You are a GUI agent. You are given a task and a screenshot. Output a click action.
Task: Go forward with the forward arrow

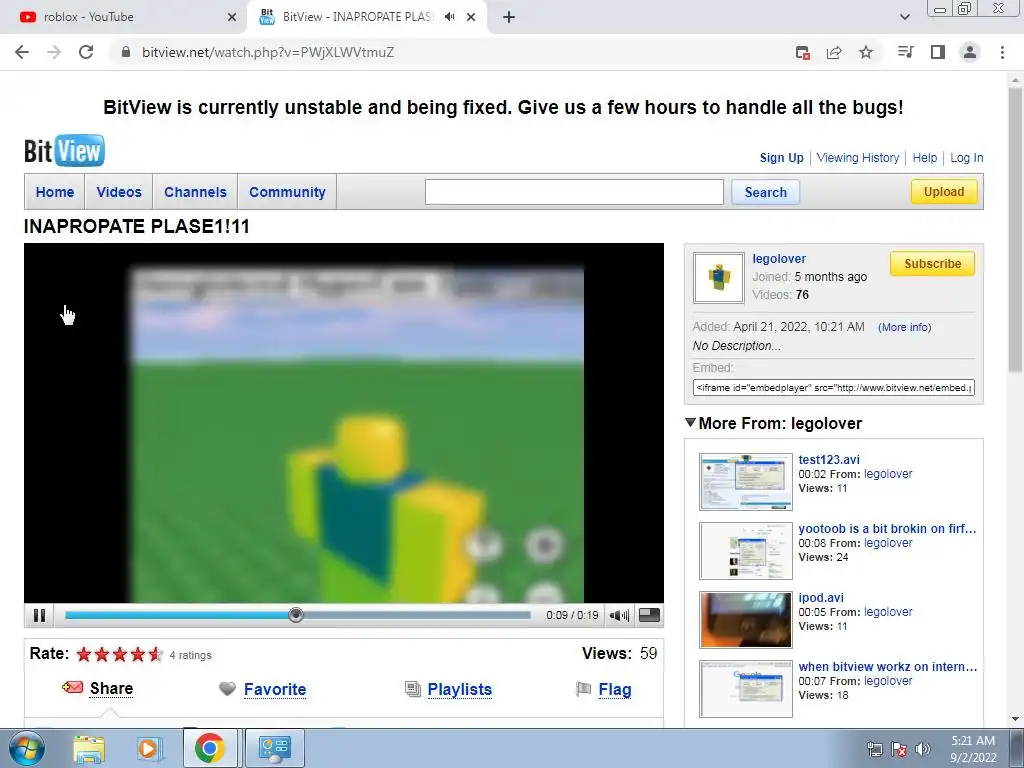click(54, 52)
